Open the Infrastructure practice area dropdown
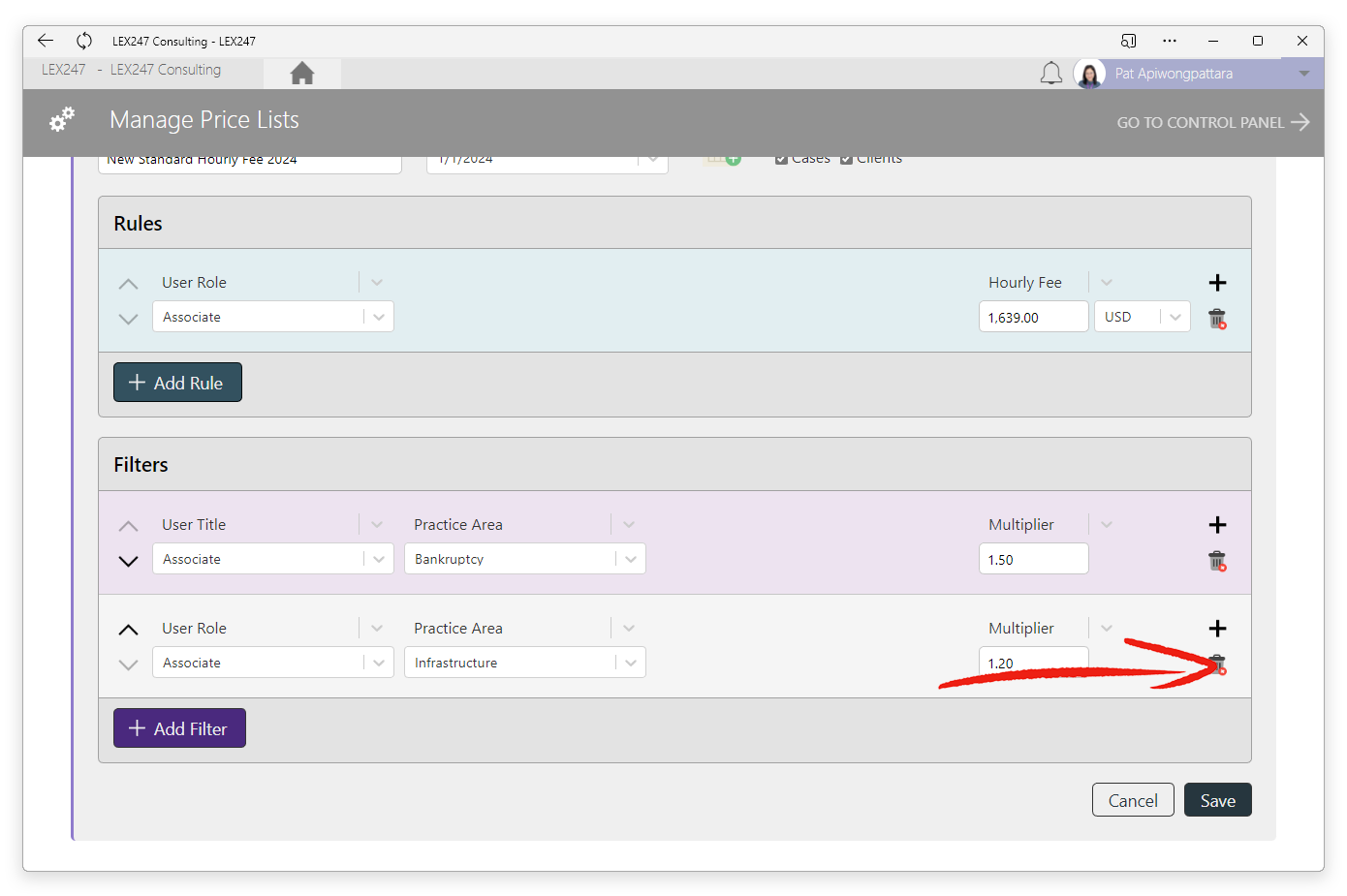 tap(525, 663)
